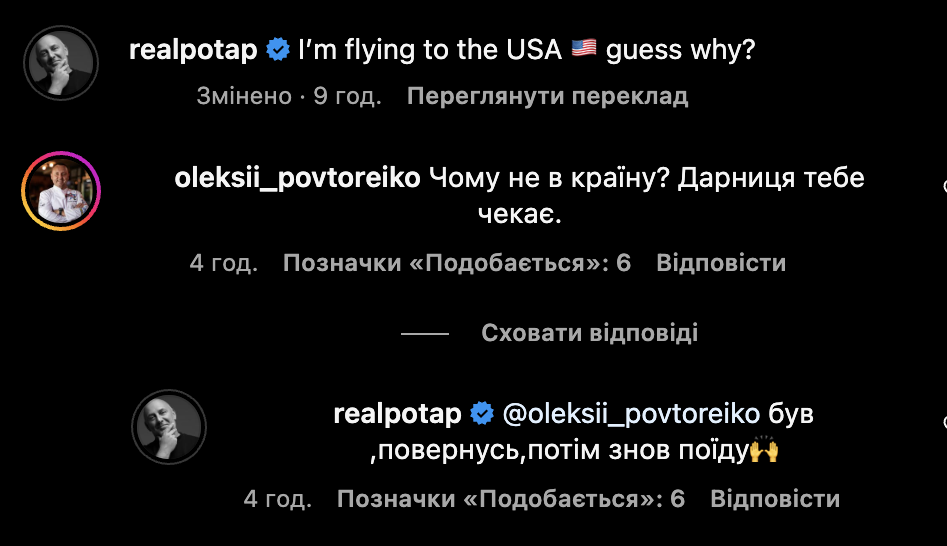Click the @oleksii_povtoreiko mention in the reply
Viewport: 947px width, 546px height.
[x=629, y=414]
